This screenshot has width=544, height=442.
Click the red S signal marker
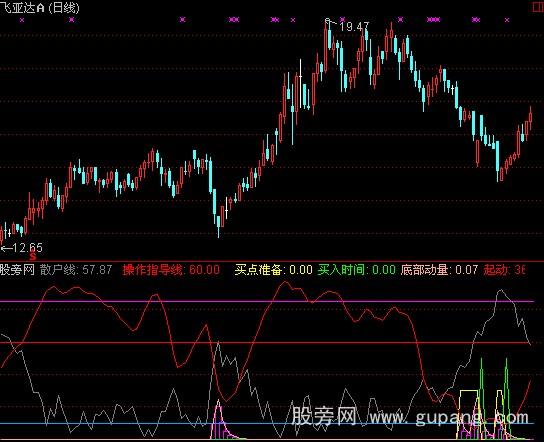click(x=33, y=257)
